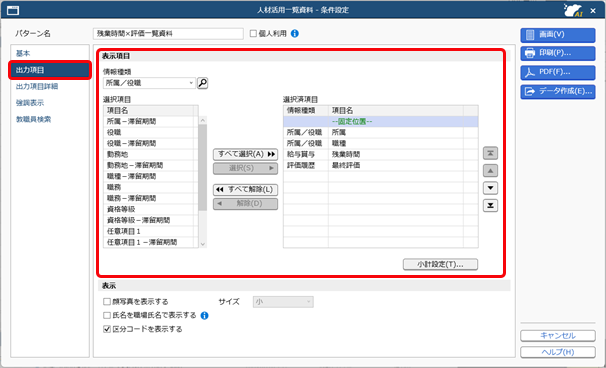
Task: Select 職務 in 選択項目 list
Action: 151,187
